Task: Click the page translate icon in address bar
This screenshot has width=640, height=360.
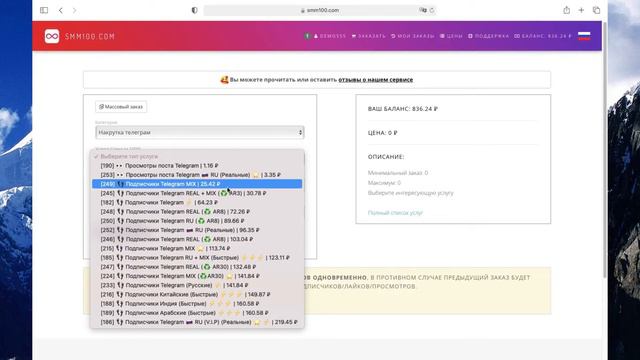Action: click(423, 10)
